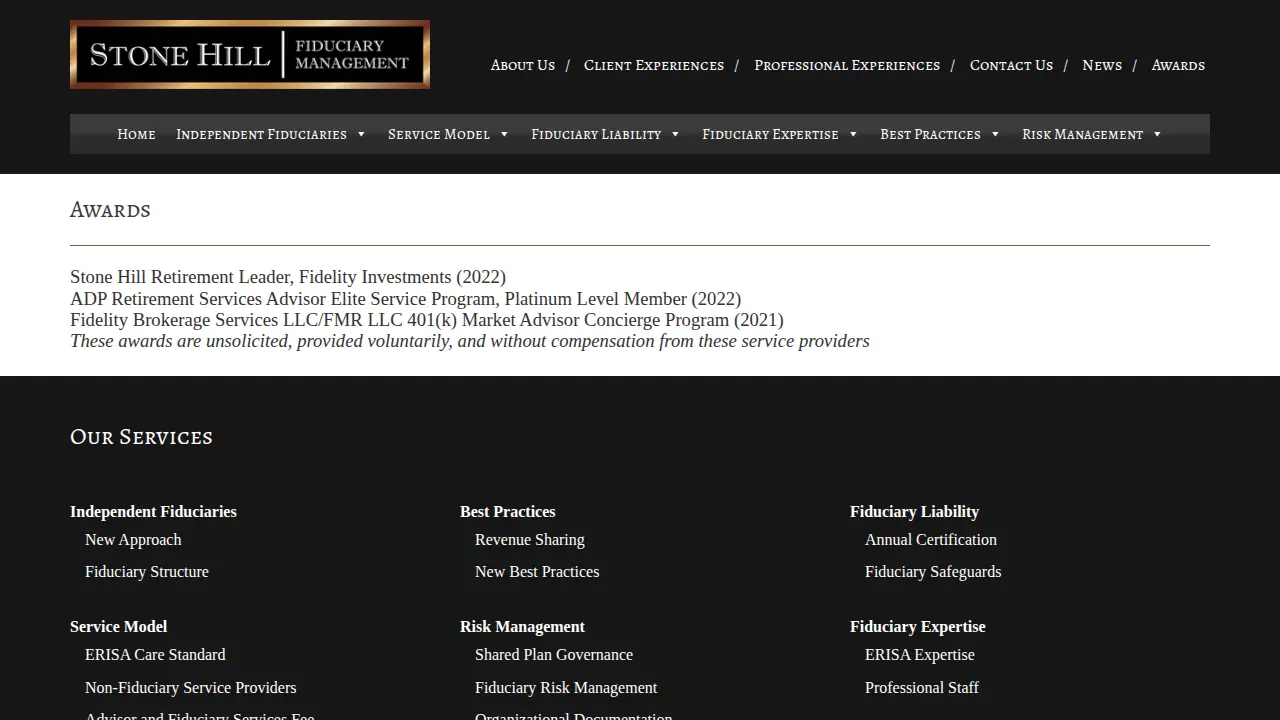Open the Fiduciary Structure footer link

147,572
